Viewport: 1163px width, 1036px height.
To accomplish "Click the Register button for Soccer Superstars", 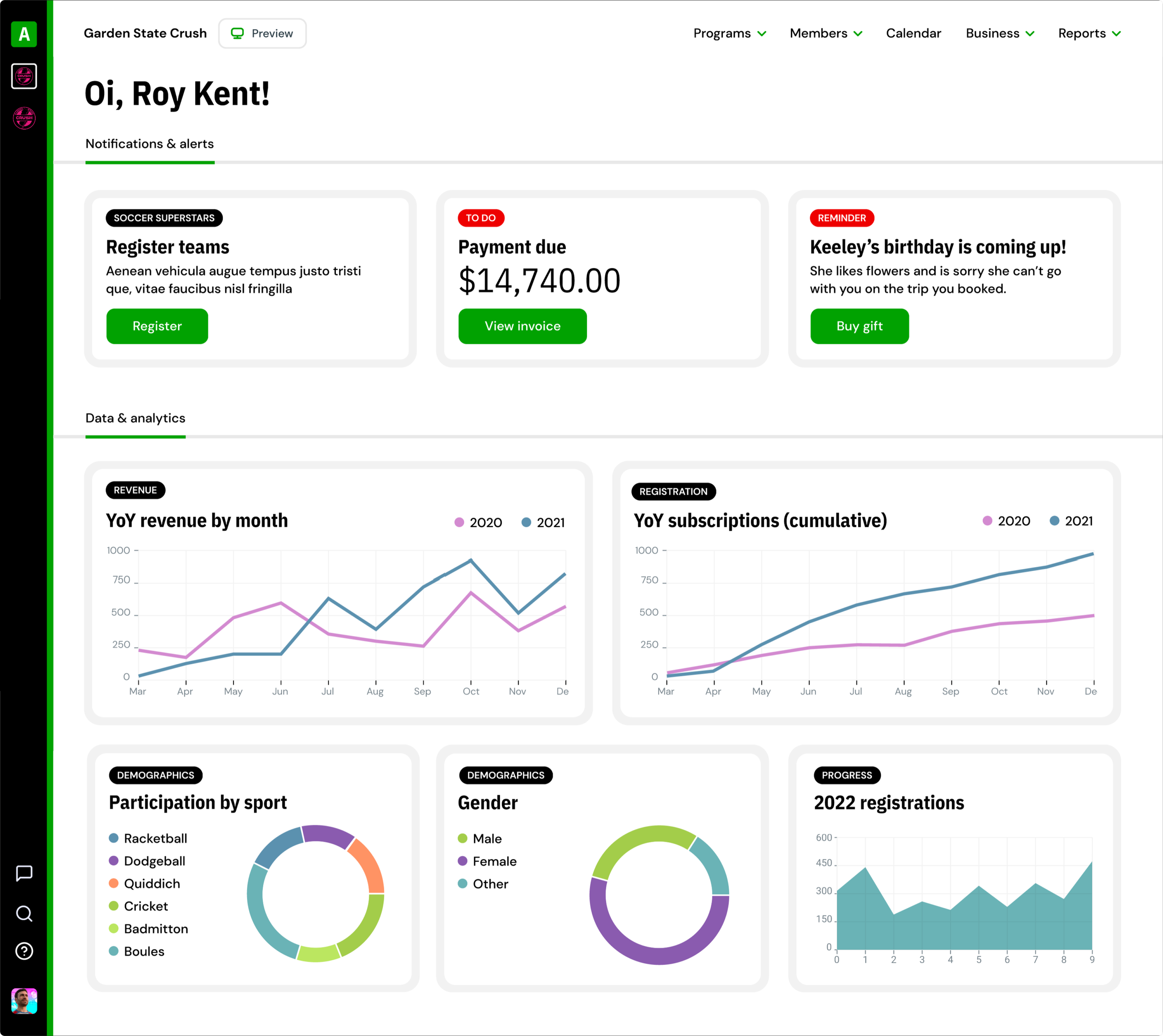I will [x=157, y=326].
